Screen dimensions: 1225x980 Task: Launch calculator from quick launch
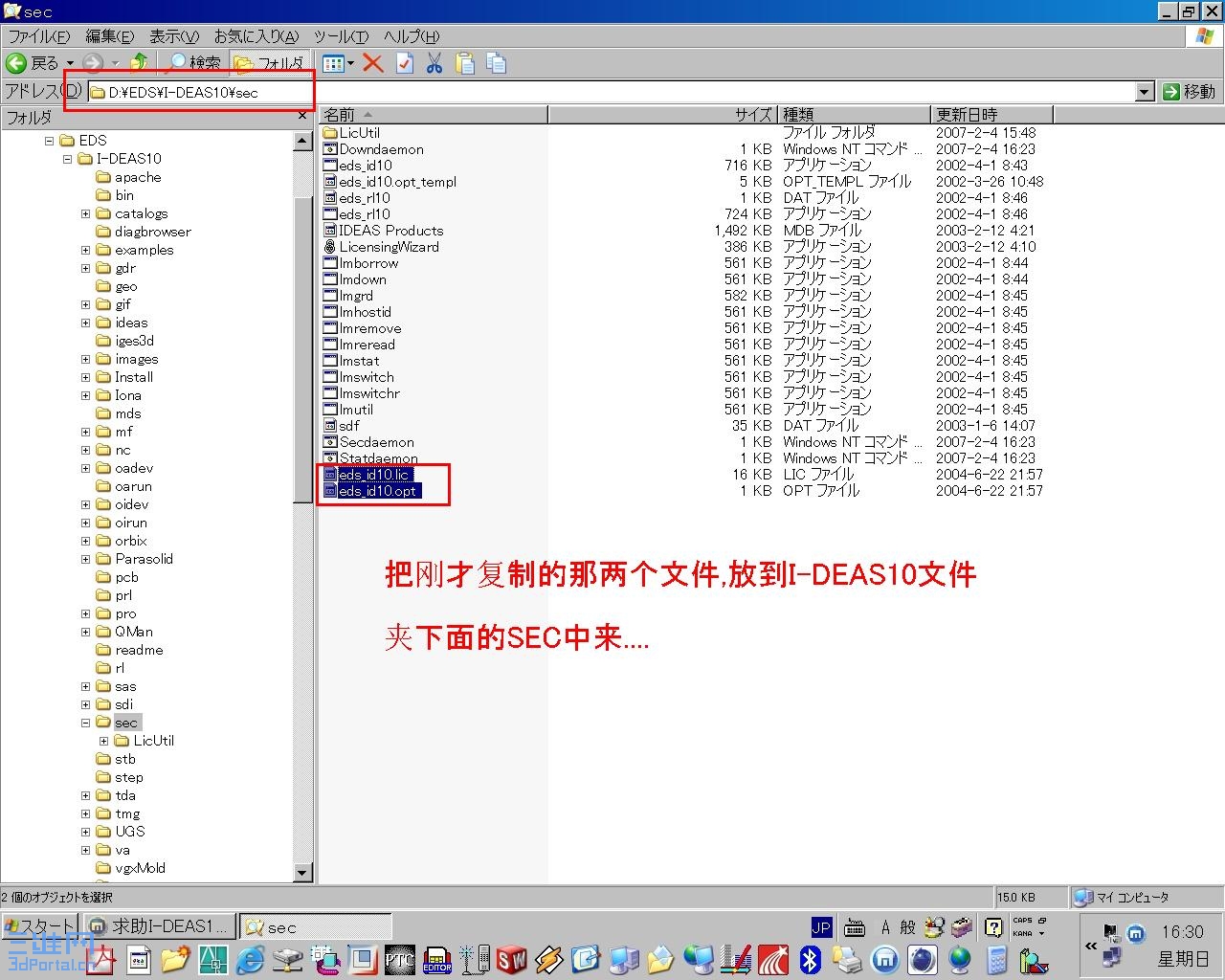997,960
